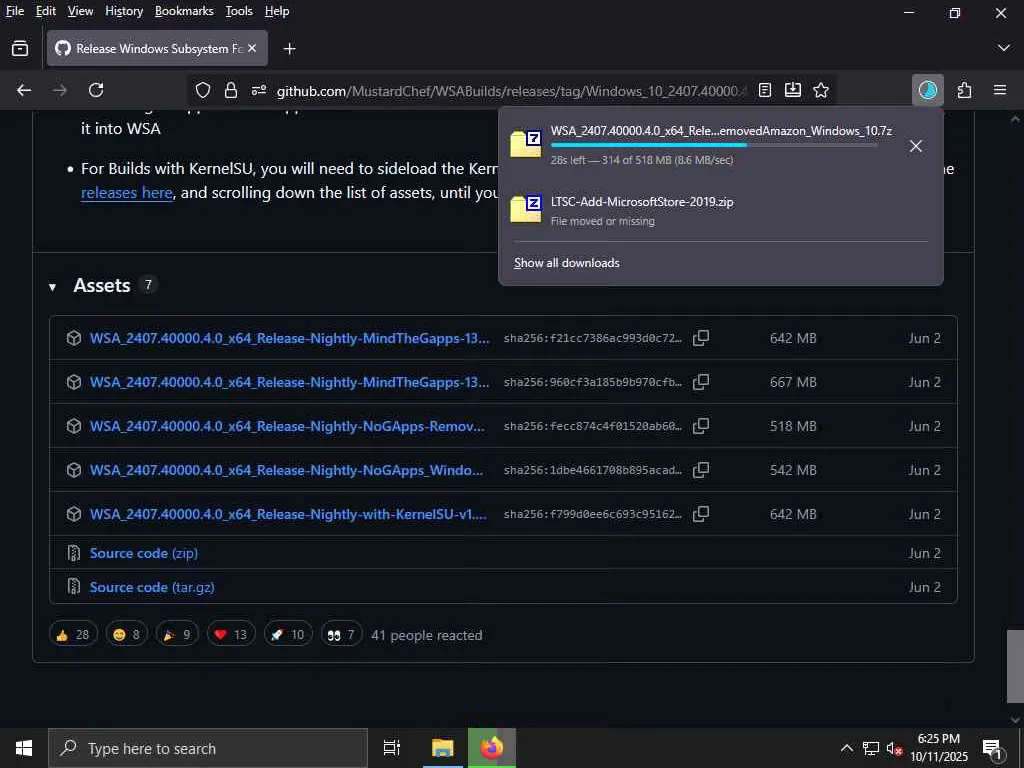Open the Edit menu

coord(46,11)
